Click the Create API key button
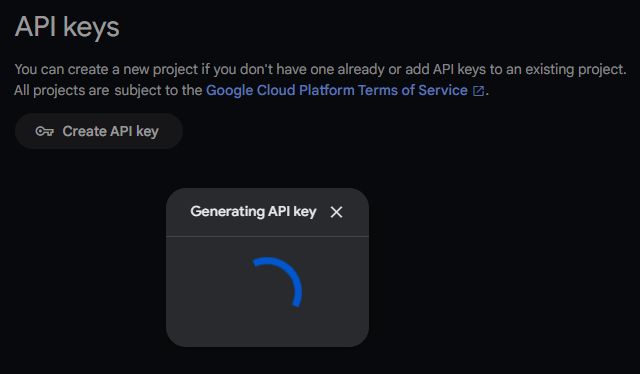640x374 pixels. (98, 131)
